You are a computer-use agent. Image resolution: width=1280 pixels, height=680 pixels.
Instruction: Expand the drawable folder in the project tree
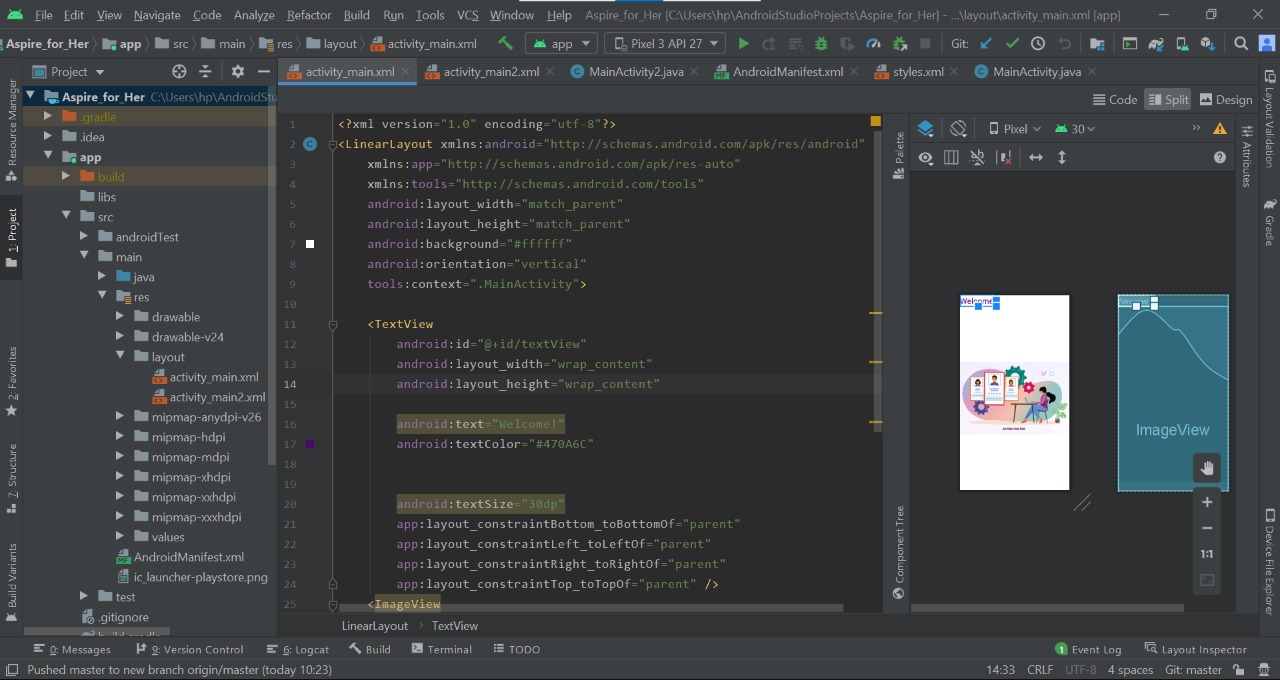click(x=119, y=317)
